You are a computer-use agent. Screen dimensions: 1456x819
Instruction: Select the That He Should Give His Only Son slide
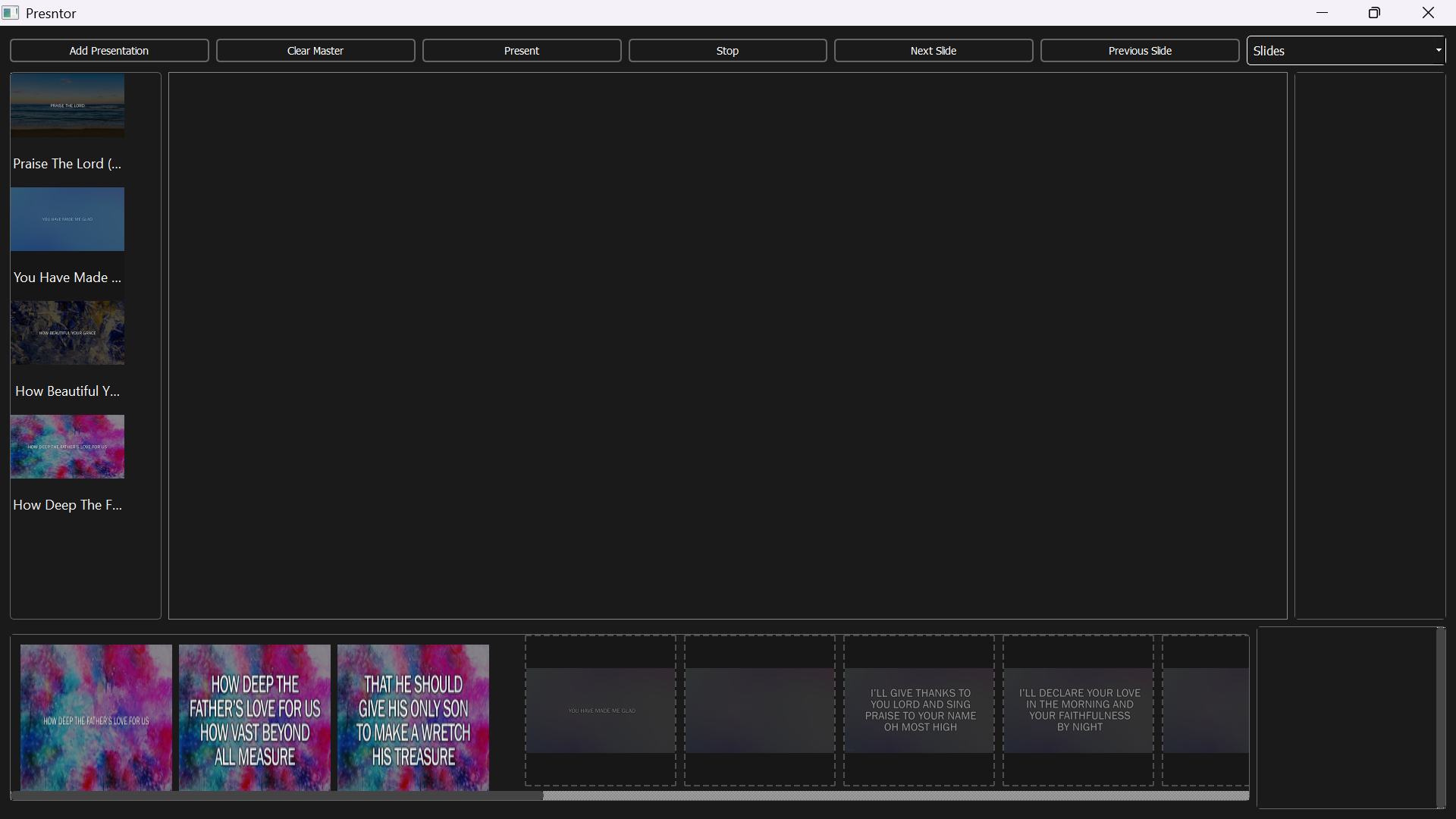[x=413, y=716]
